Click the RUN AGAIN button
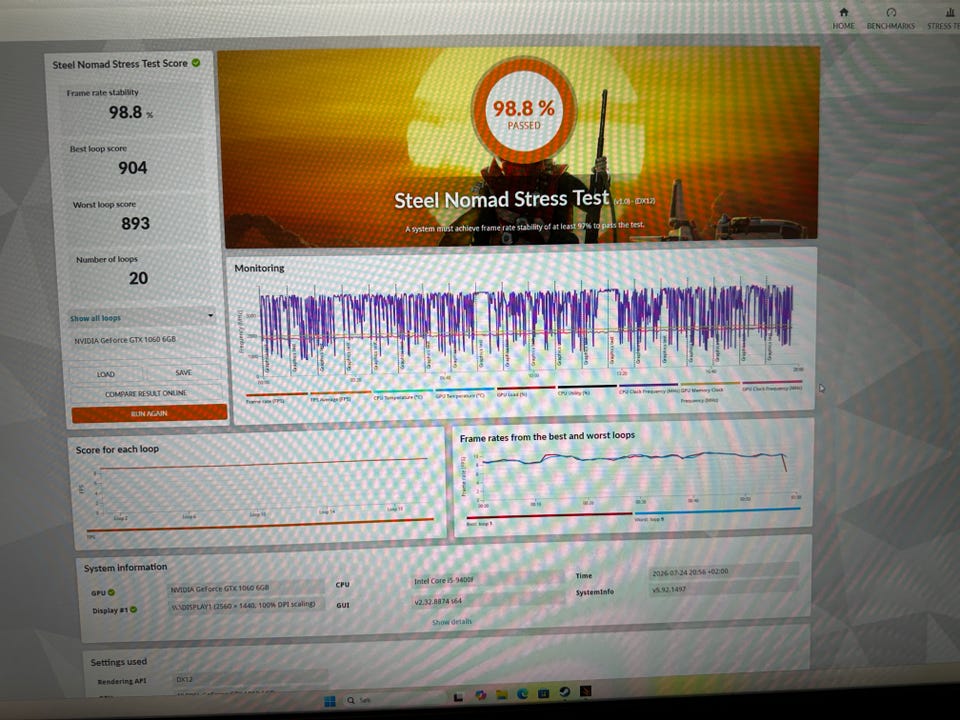This screenshot has width=960, height=720. (x=149, y=413)
